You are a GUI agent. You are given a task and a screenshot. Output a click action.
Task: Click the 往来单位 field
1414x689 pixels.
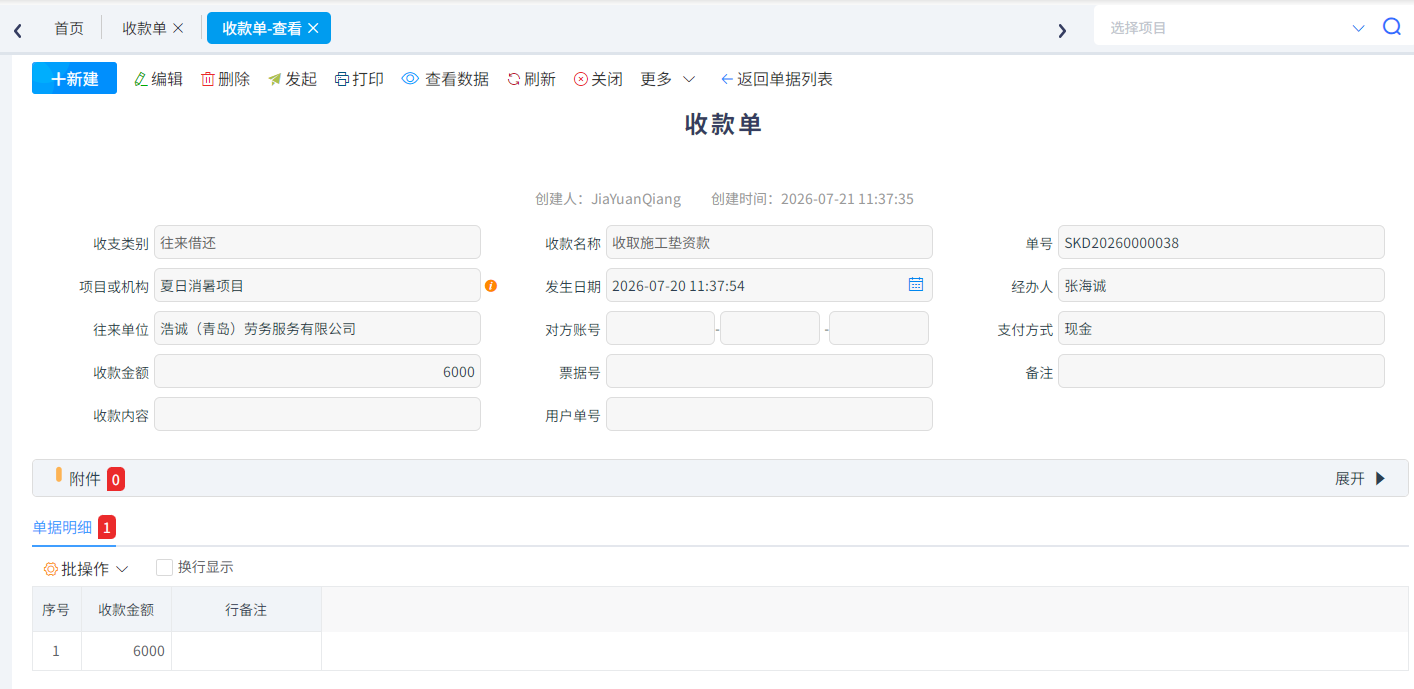click(317, 328)
